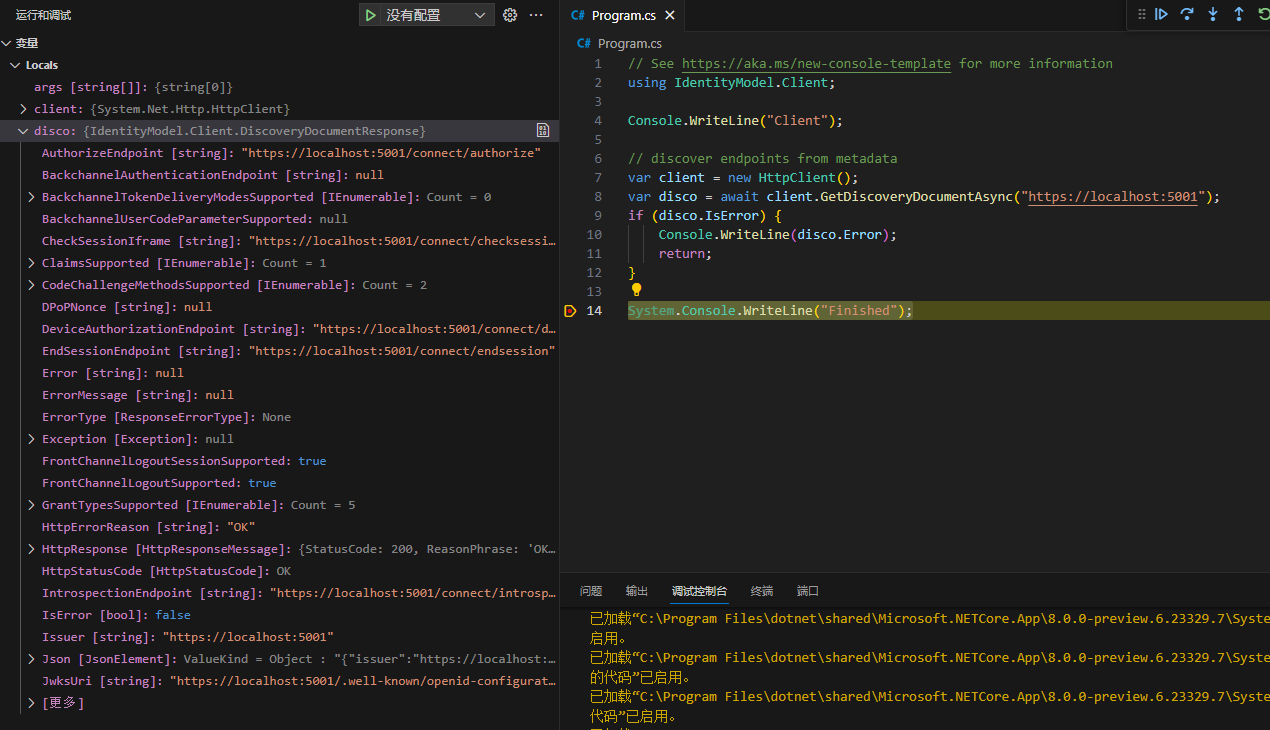The height and width of the screenshot is (730, 1270).
Task: Switch to the 输出 panel tab
Action: [637, 591]
